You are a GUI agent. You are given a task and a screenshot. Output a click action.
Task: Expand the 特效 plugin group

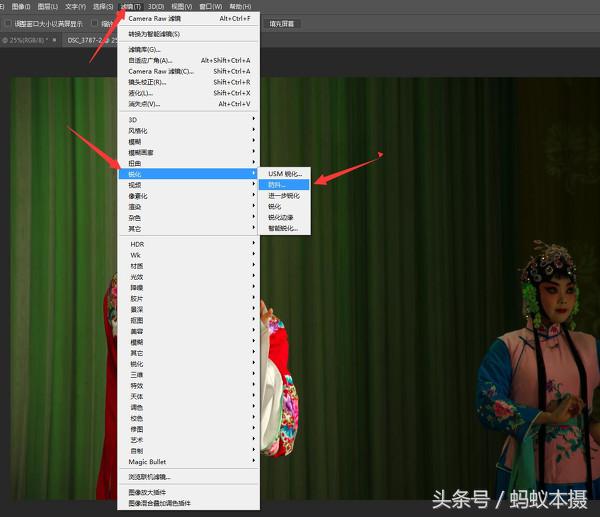coord(189,386)
